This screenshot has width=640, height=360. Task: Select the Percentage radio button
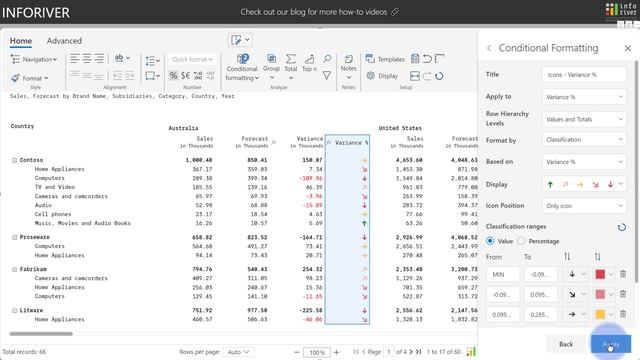pyautogui.click(x=521, y=241)
